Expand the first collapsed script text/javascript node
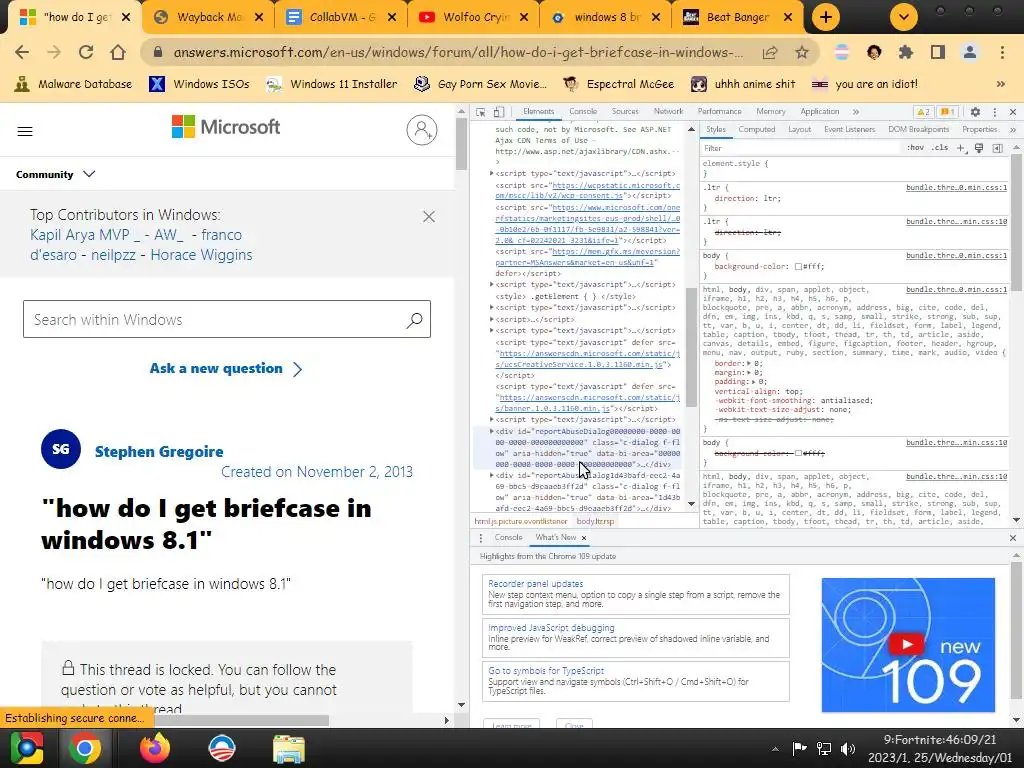Viewport: 1024px width, 768px height. 492,174
